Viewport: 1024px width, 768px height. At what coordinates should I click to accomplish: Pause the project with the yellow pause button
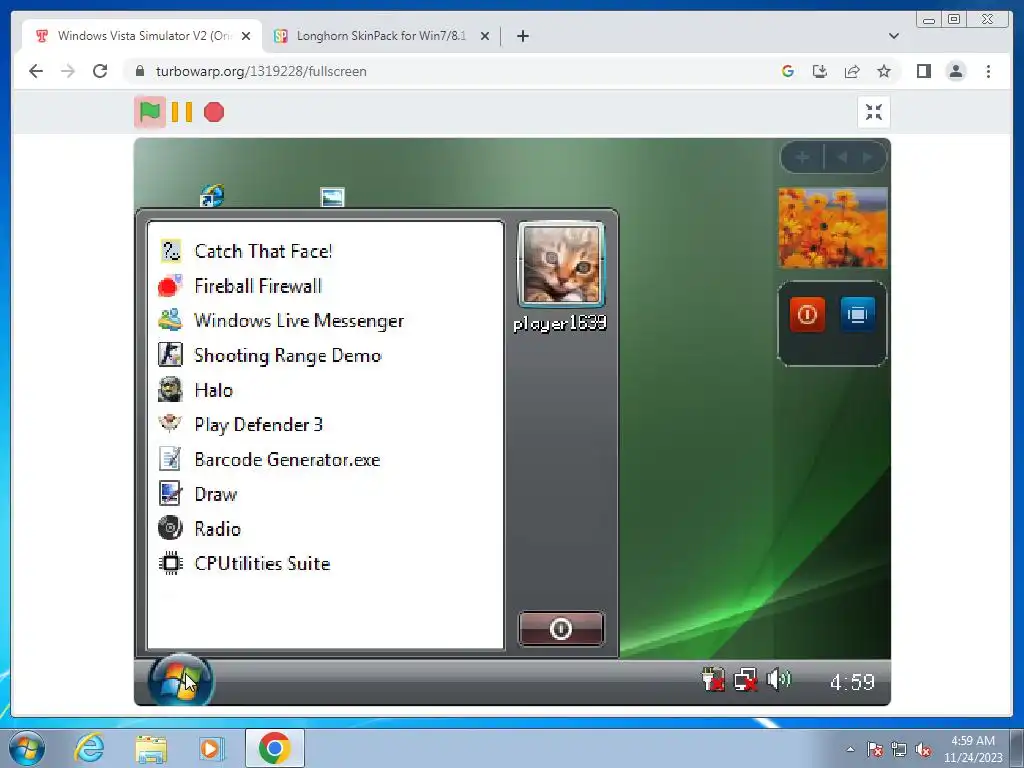pos(182,112)
